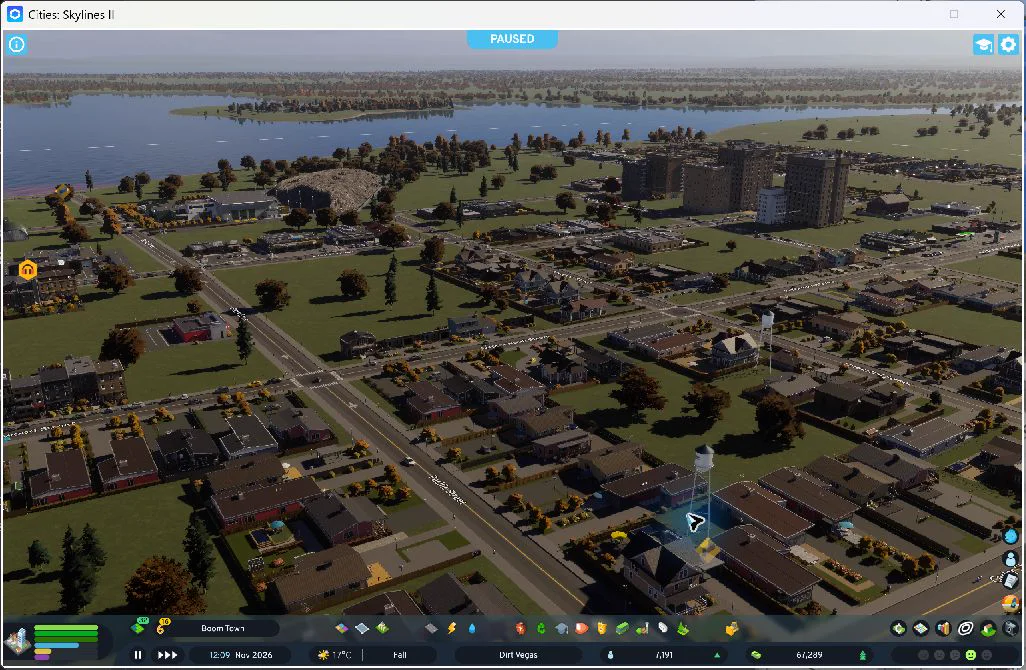
Task: Open the Landscaping tool
Action: [x=682, y=628]
